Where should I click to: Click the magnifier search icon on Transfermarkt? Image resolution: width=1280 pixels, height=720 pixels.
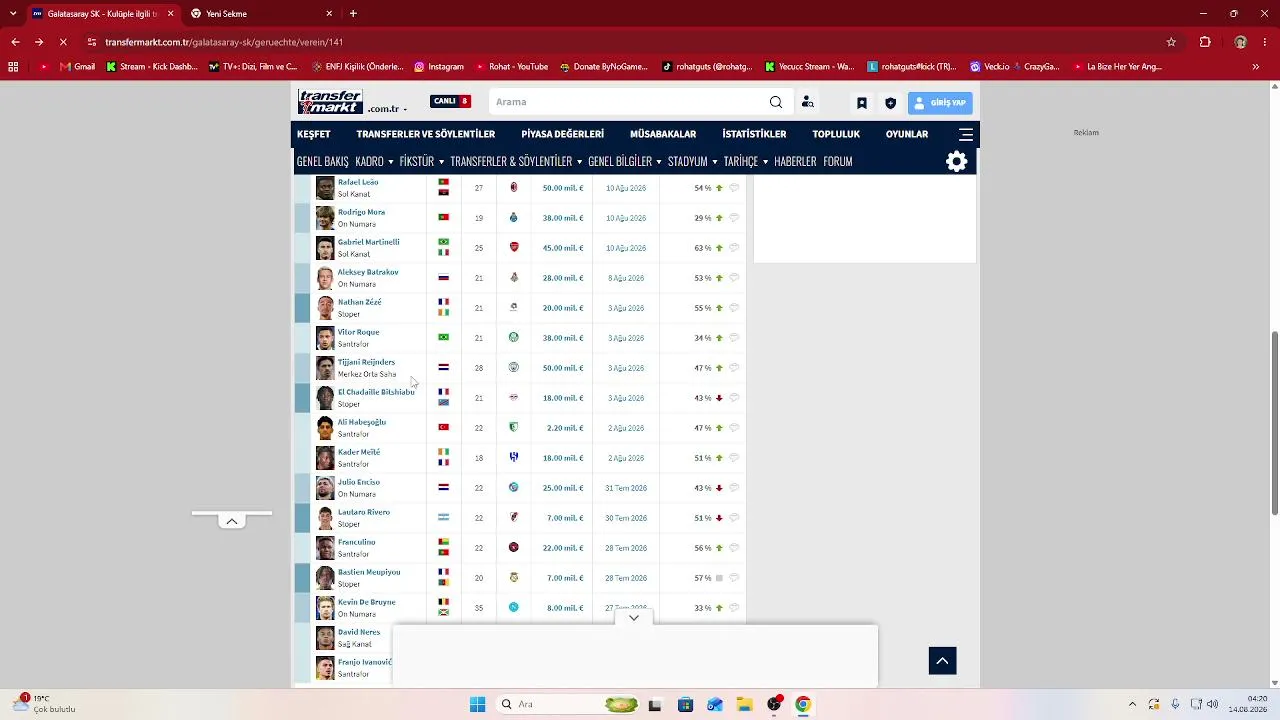click(x=776, y=102)
